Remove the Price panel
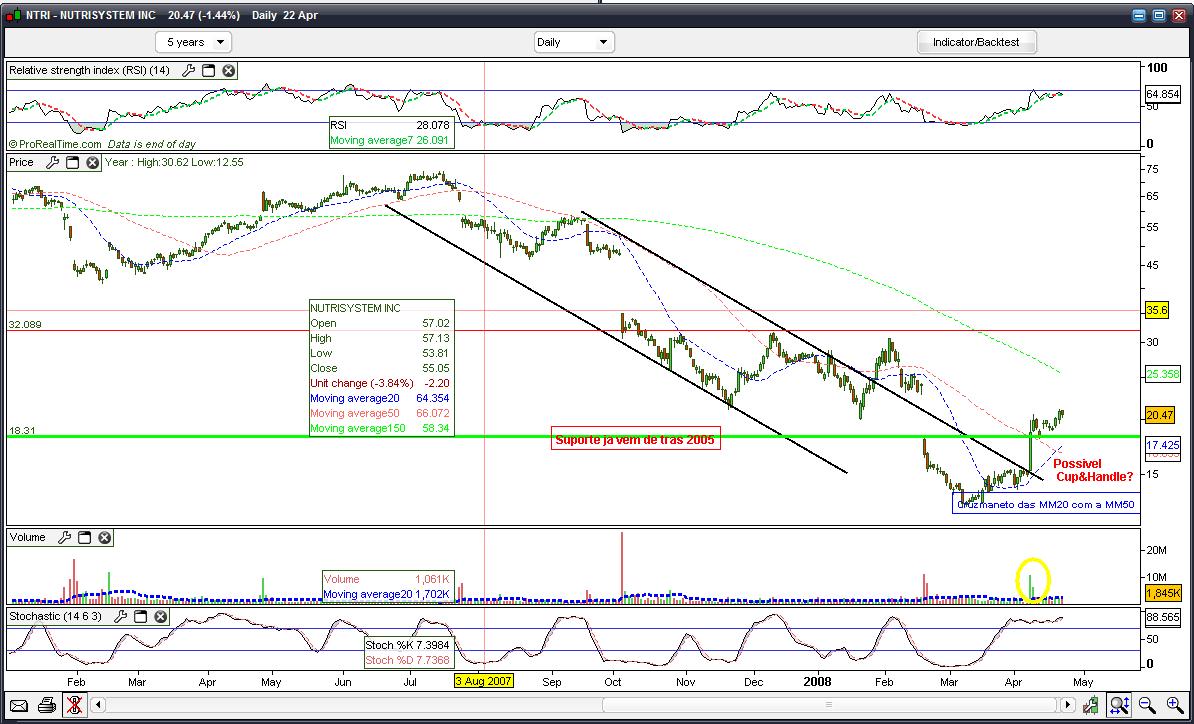This screenshot has width=1194, height=724. [x=92, y=162]
